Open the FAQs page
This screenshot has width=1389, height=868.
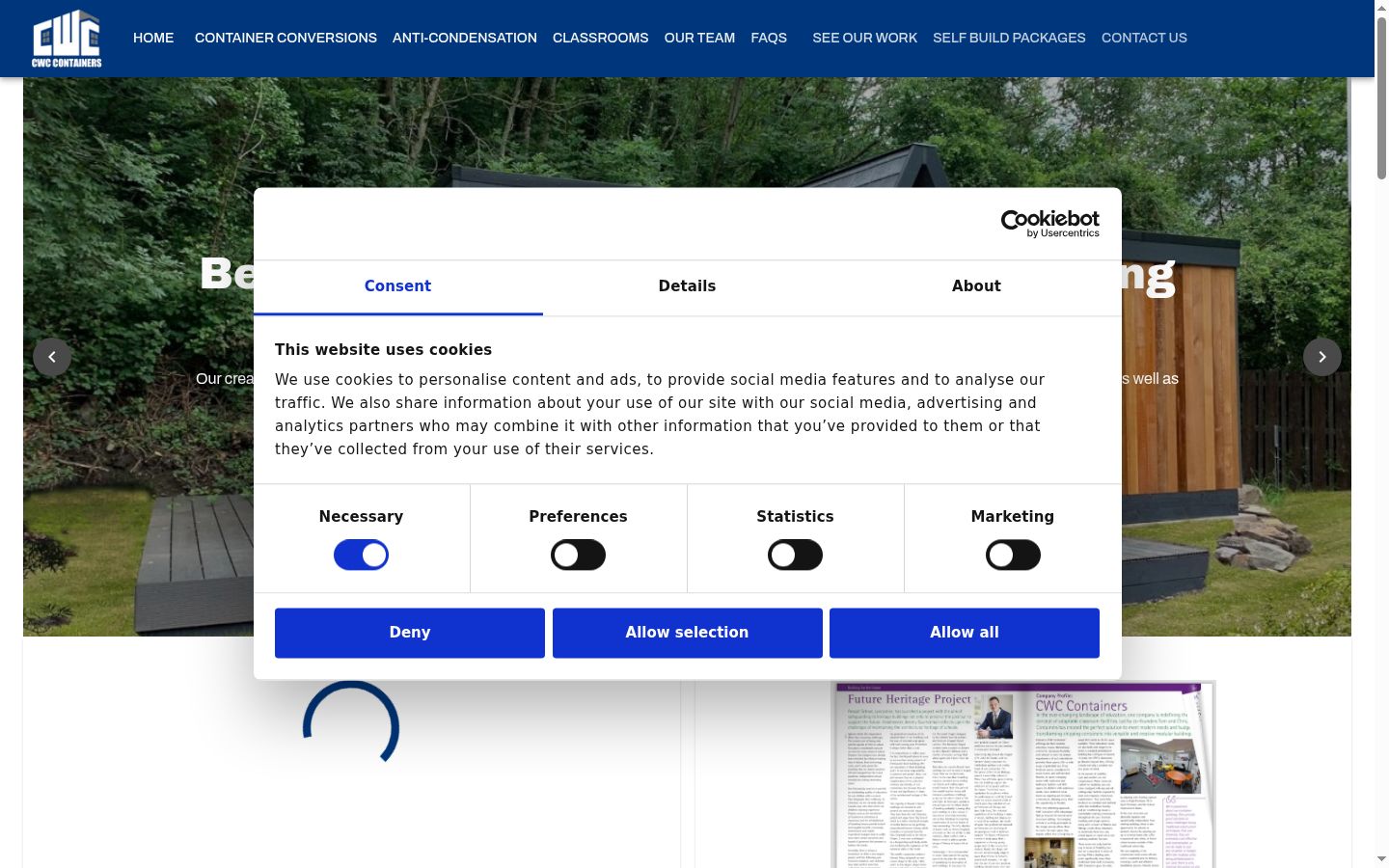click(x=769, y=38)
